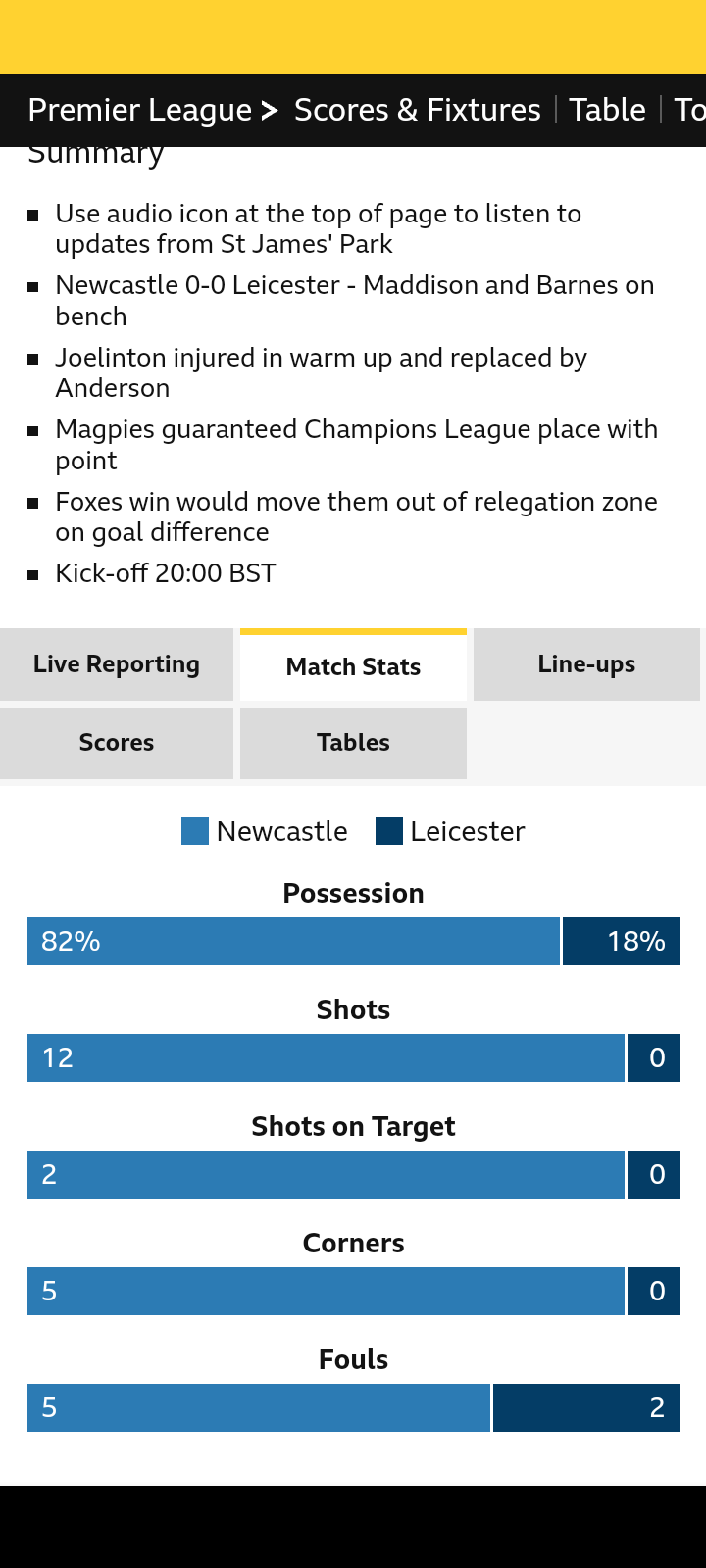Click Newcastle's shots on target bar
Viewport: 706px width, 1568px height.
coord(326,1175)
